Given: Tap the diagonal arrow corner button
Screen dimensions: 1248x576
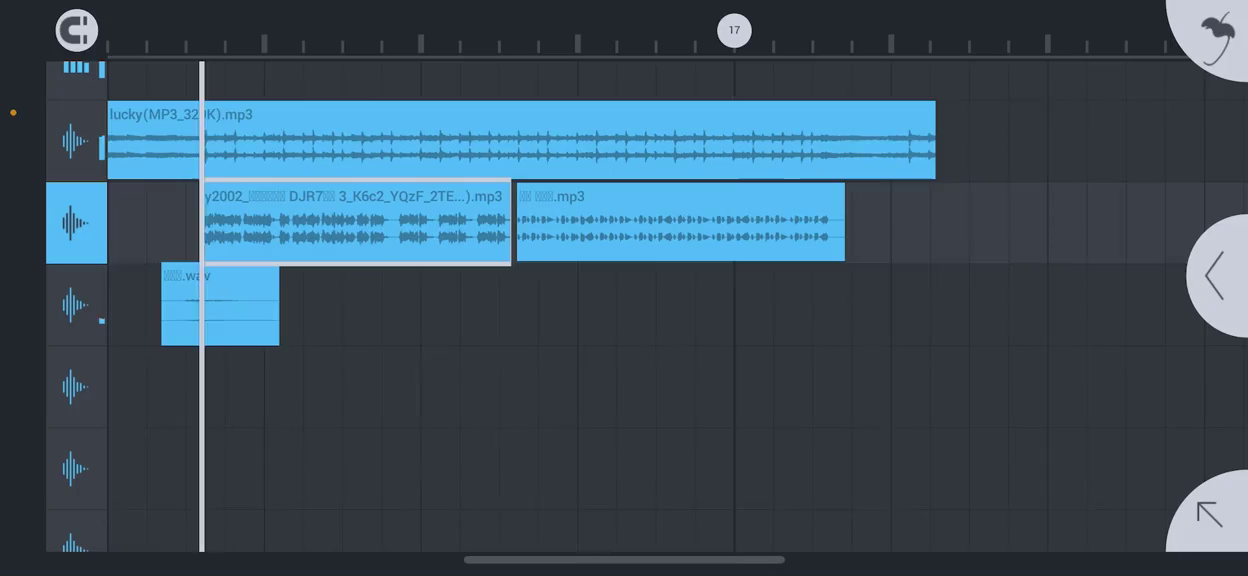Looking at the screenshot, I should (x=1210, y=514).
